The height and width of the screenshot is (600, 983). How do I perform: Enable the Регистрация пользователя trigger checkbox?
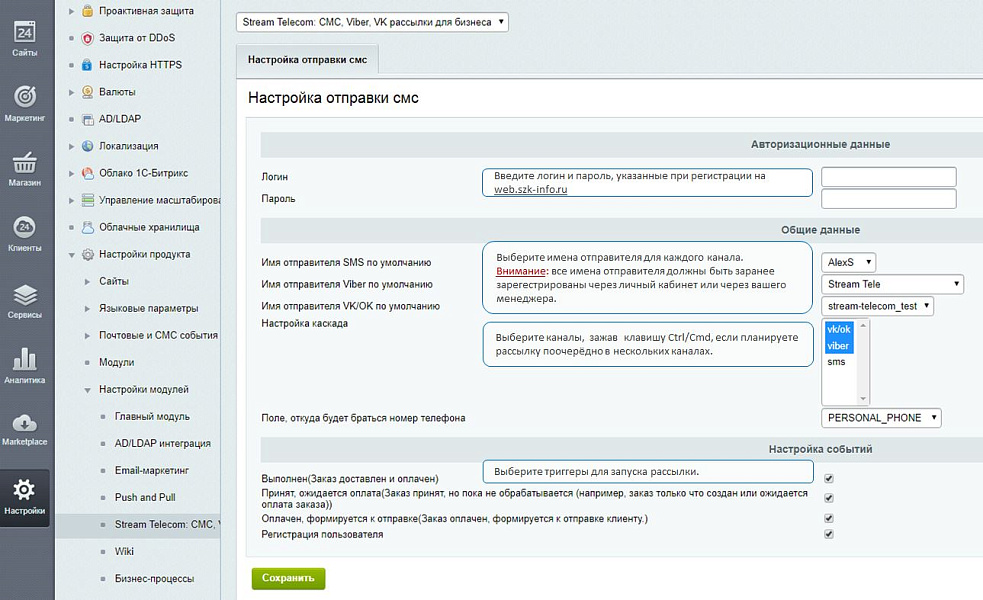tap(827, 534)
